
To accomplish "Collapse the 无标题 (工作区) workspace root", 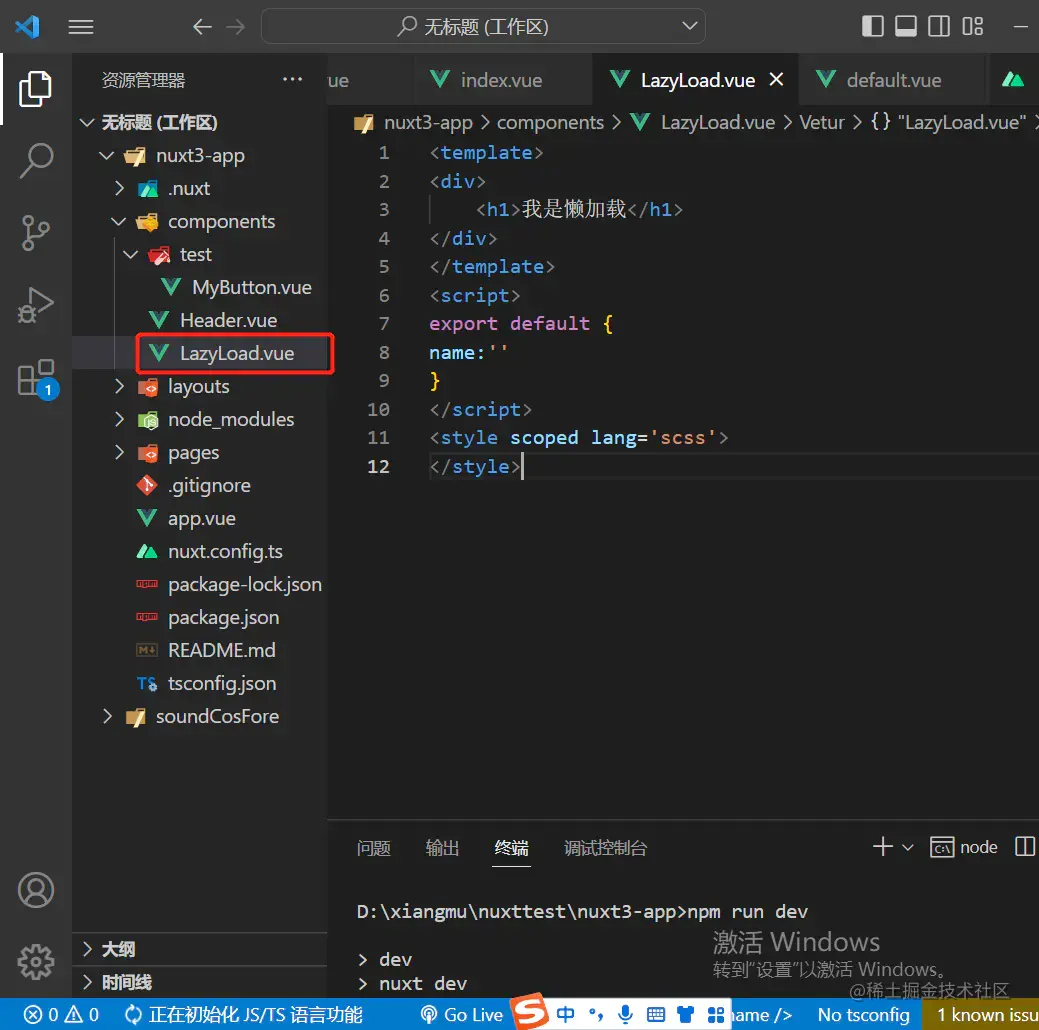I will click(87, 122).
